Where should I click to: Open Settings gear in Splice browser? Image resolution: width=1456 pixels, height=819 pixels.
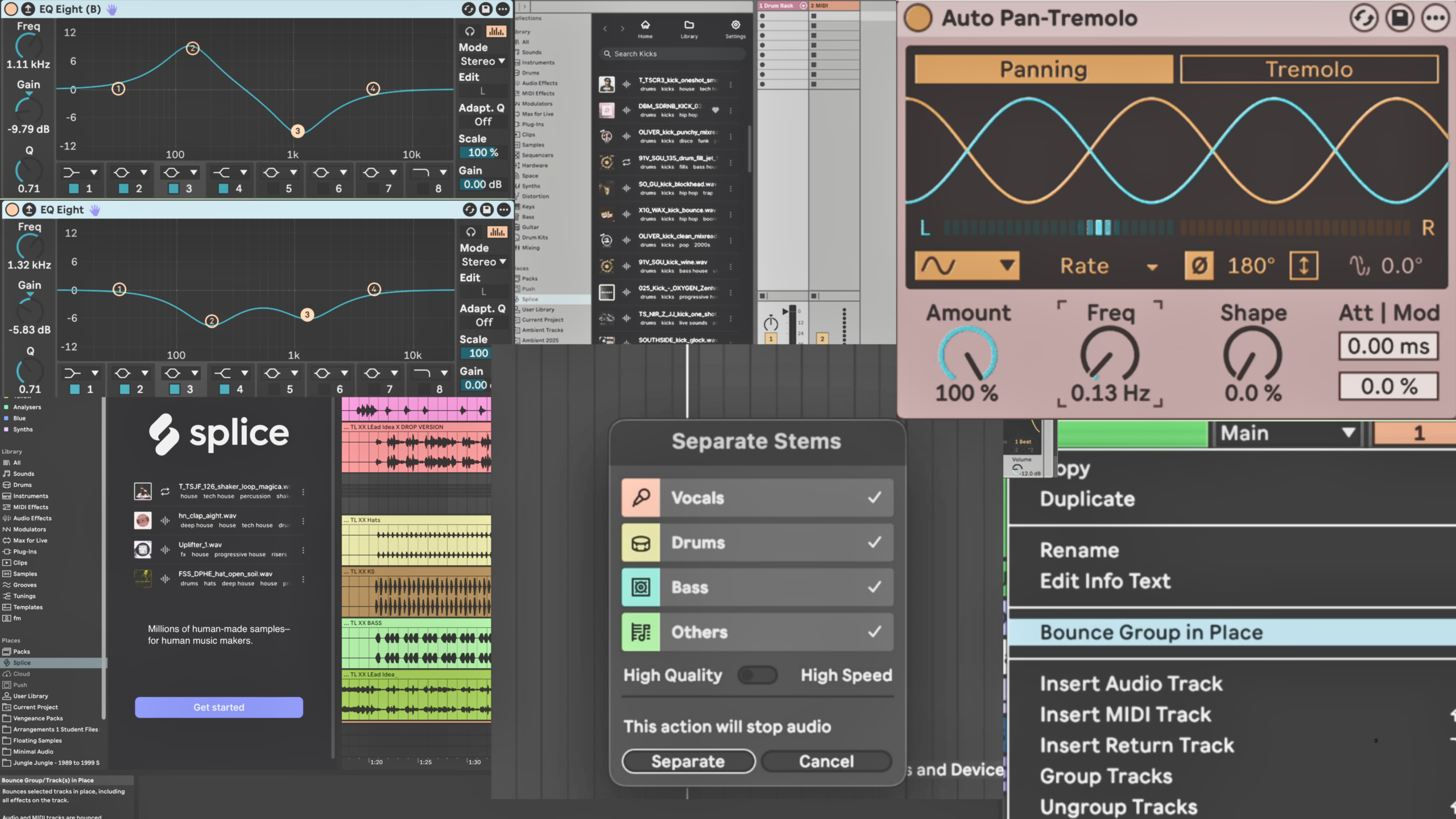735,29
